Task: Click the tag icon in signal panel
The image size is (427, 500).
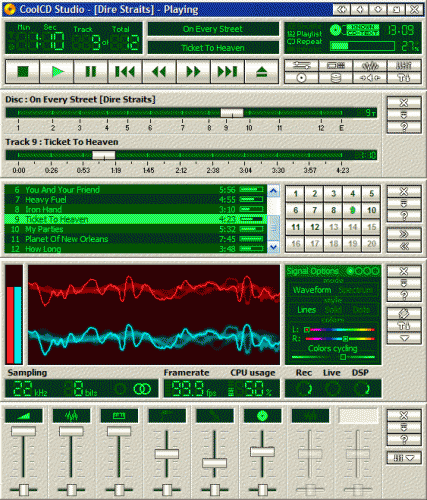Action: point(404,314)
